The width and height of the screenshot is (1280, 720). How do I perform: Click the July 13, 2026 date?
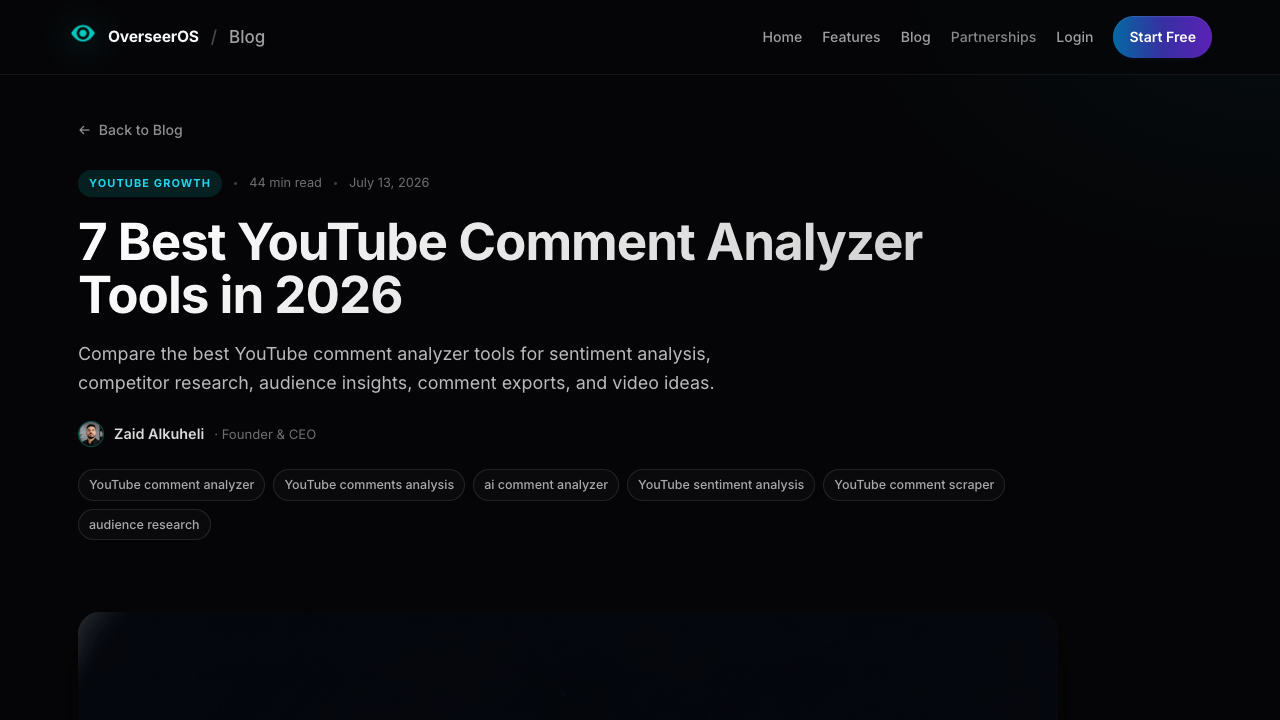[389, 183]
